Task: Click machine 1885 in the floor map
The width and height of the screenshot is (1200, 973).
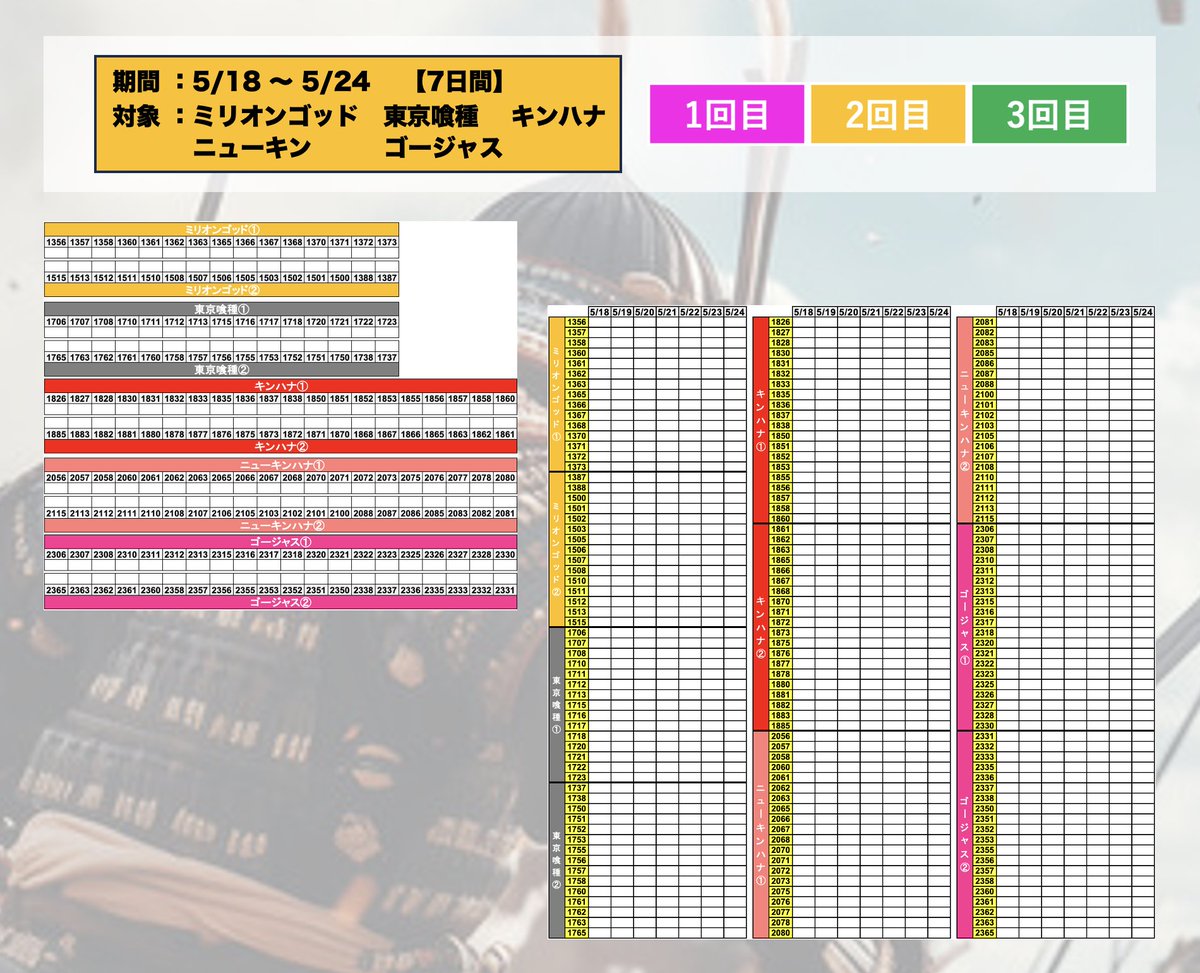Action: click(56, 434)
